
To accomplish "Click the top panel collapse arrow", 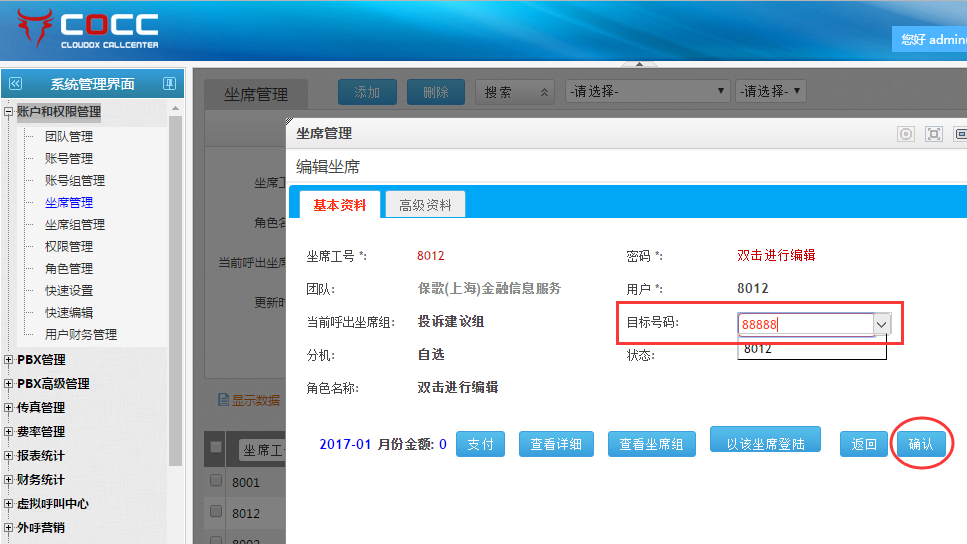I will pyautogui.click(x=289, y=121).
